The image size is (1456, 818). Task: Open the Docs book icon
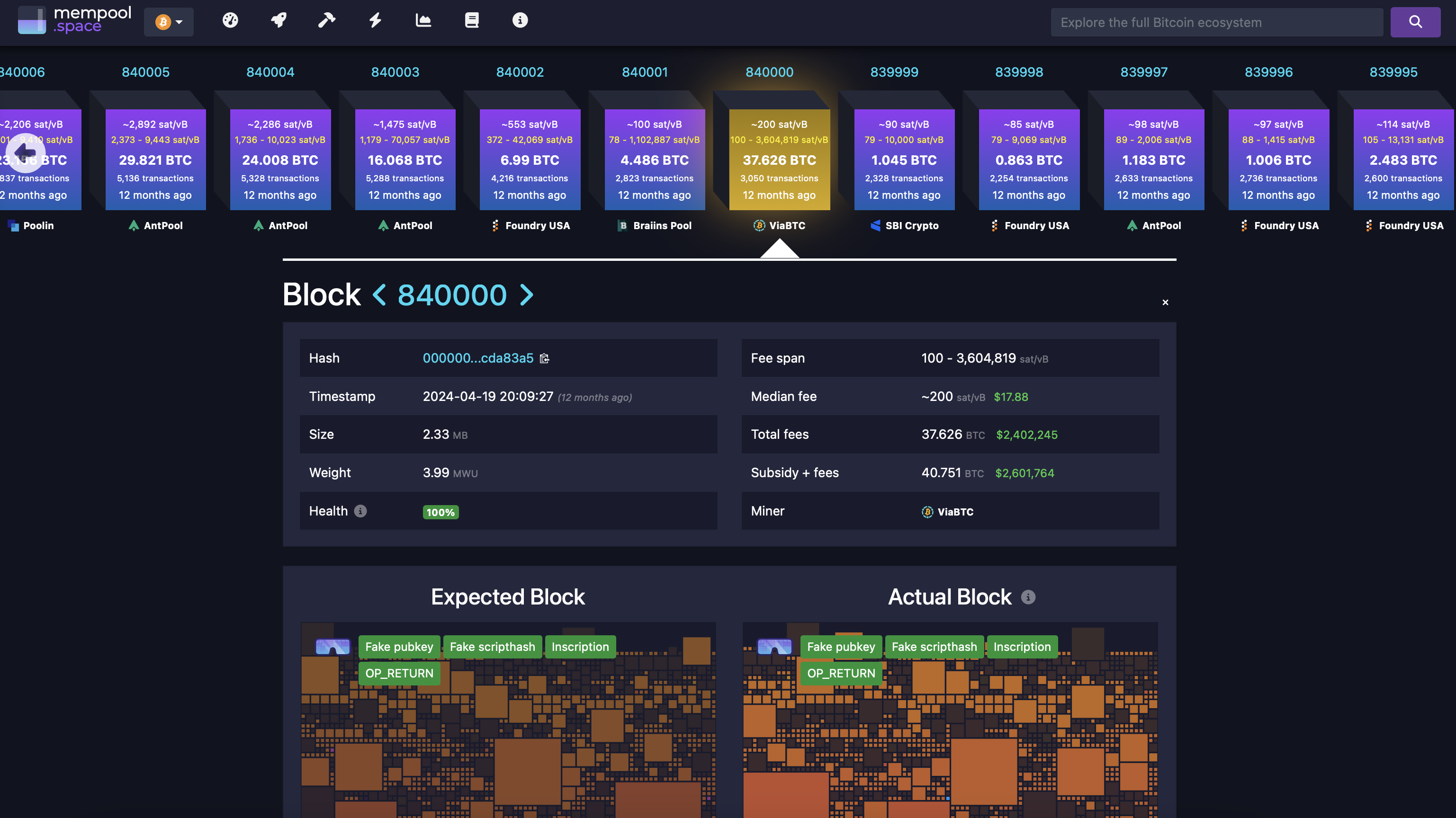coord(472,20)
